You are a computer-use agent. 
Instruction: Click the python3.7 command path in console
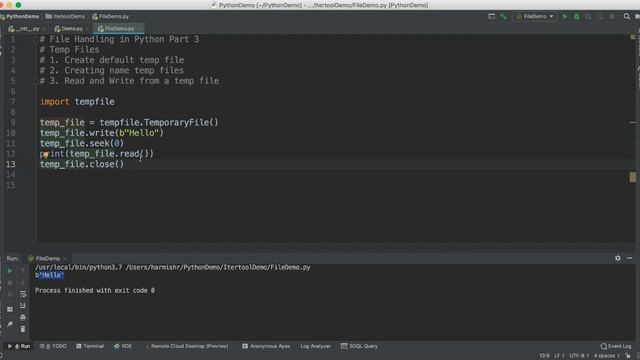[78, 267]
